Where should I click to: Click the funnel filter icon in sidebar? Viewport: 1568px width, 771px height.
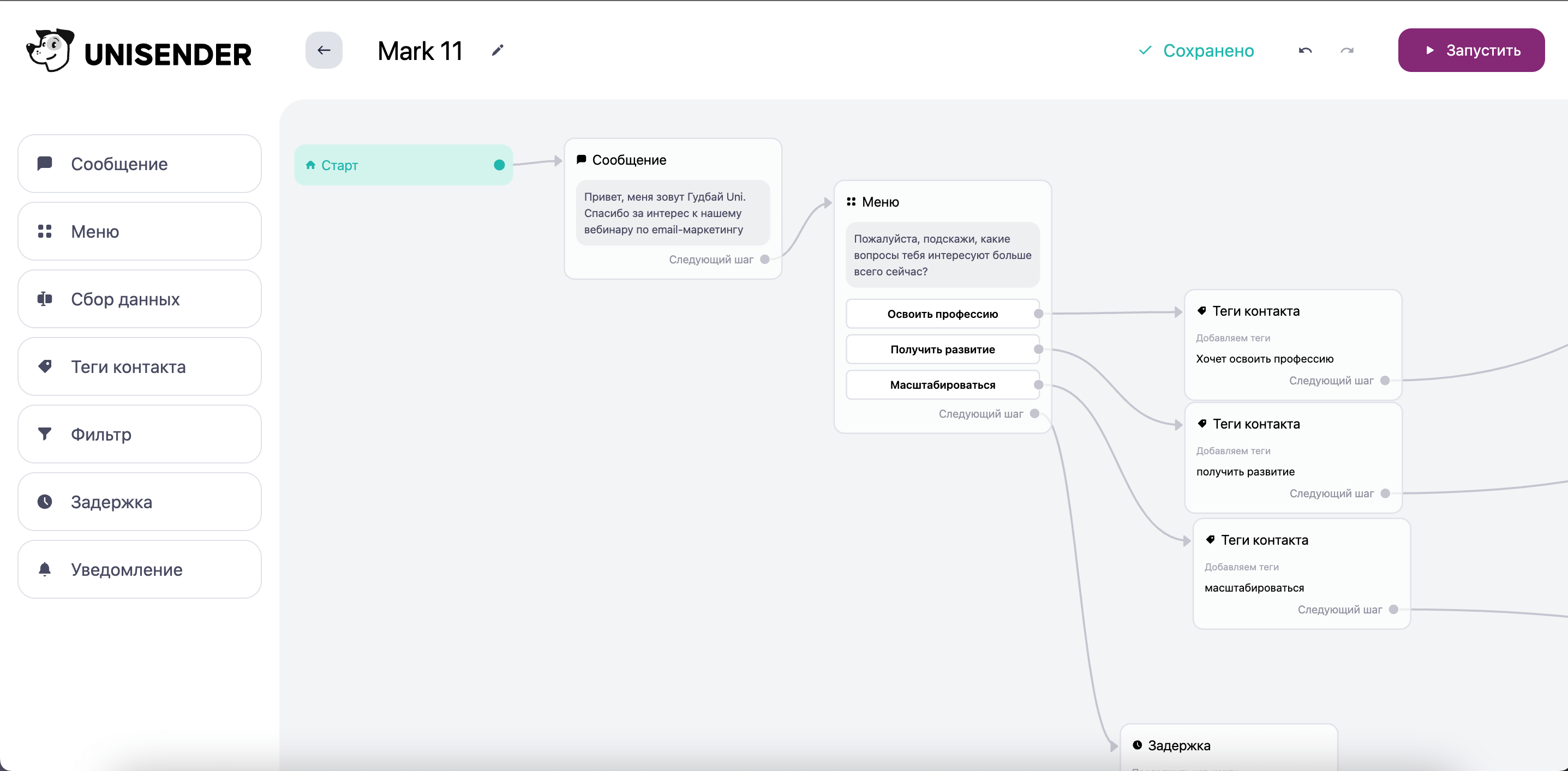click(x=44, y=434)
